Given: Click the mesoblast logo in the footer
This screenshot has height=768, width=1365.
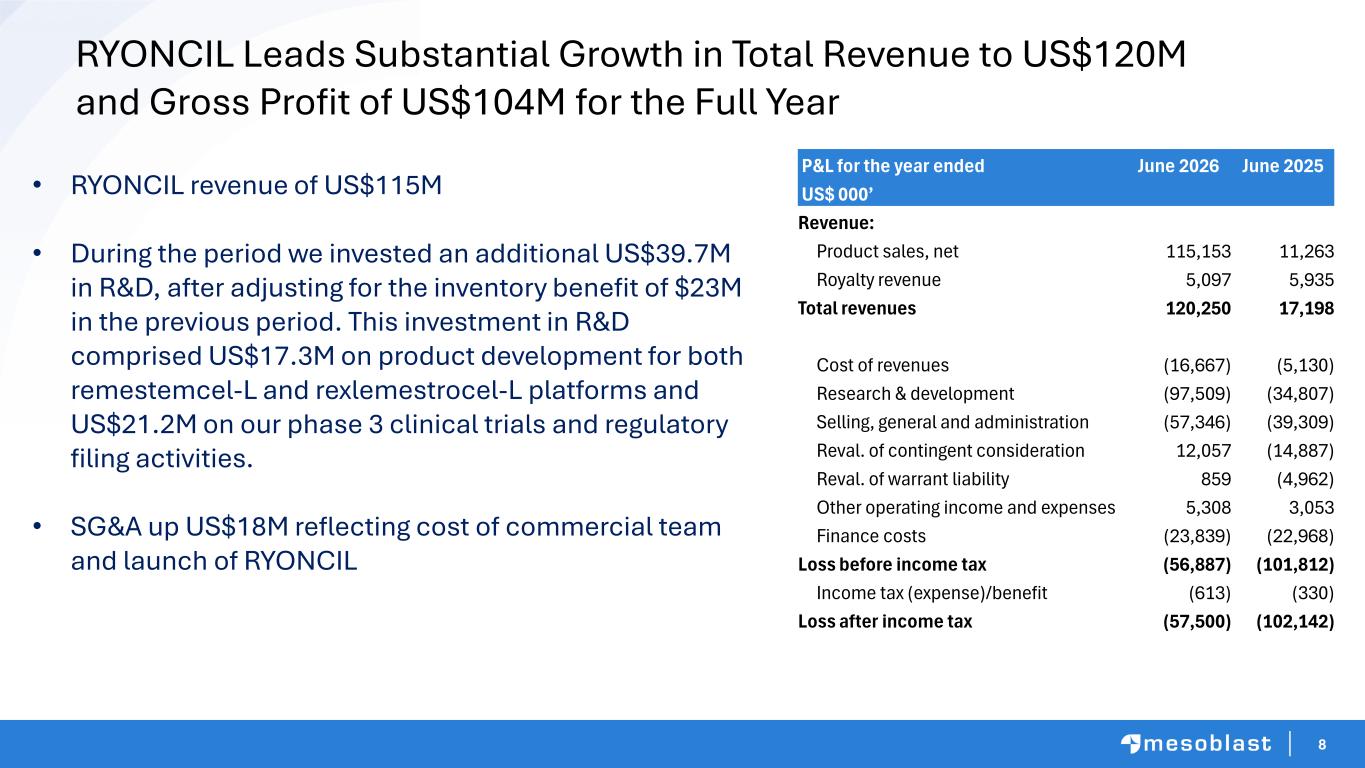Looking at the screenshot, I should [x=1195, y=744].
